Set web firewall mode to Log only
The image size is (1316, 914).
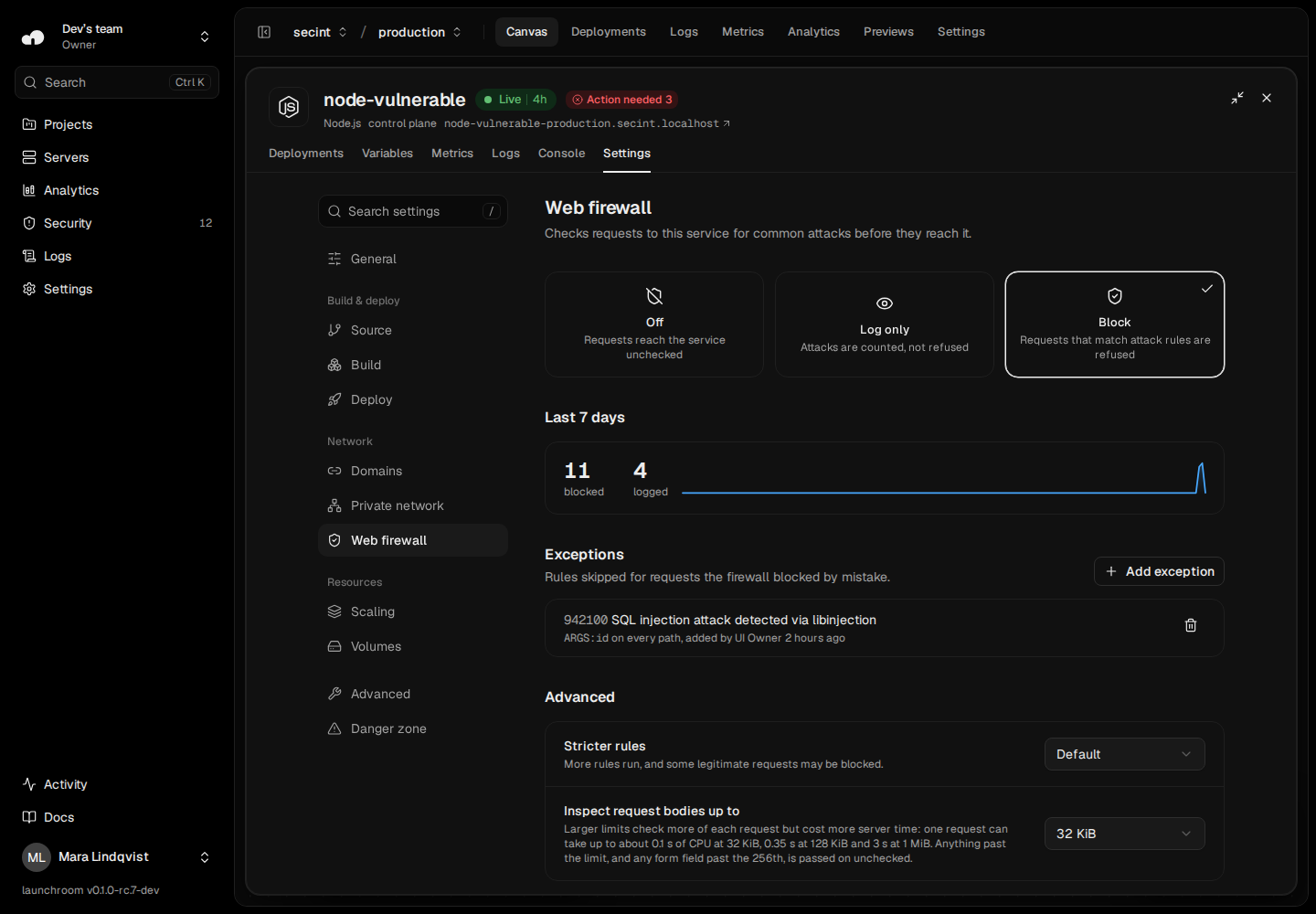point(885,324)
